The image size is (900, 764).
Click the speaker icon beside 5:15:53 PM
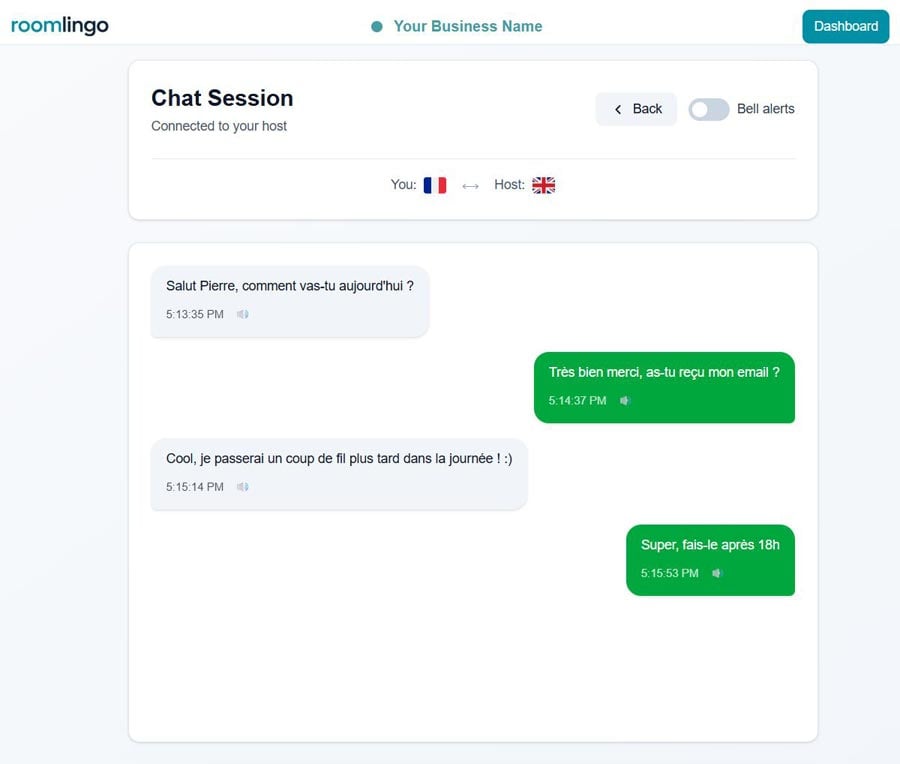coord(717,573)
